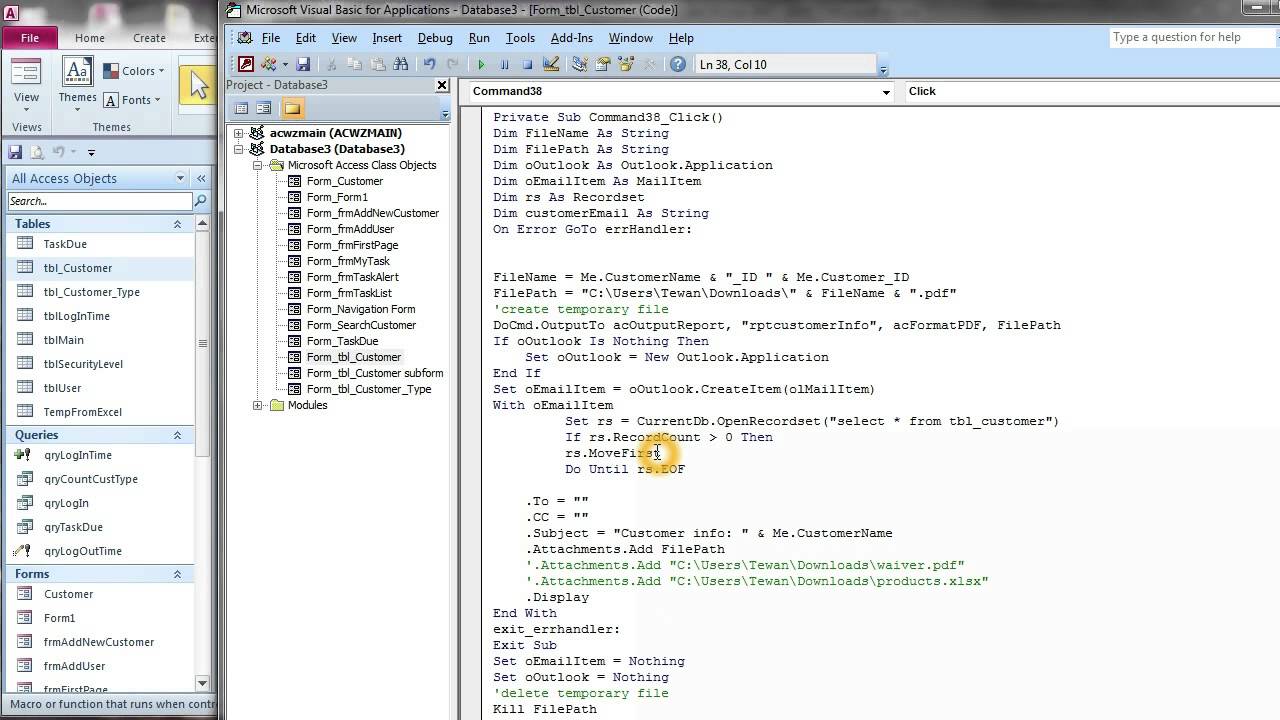This screenshot has height=720, width=1280.
Task: Collapse Microsoft Access Class Objects folder
Action: [x=257, y=165]
